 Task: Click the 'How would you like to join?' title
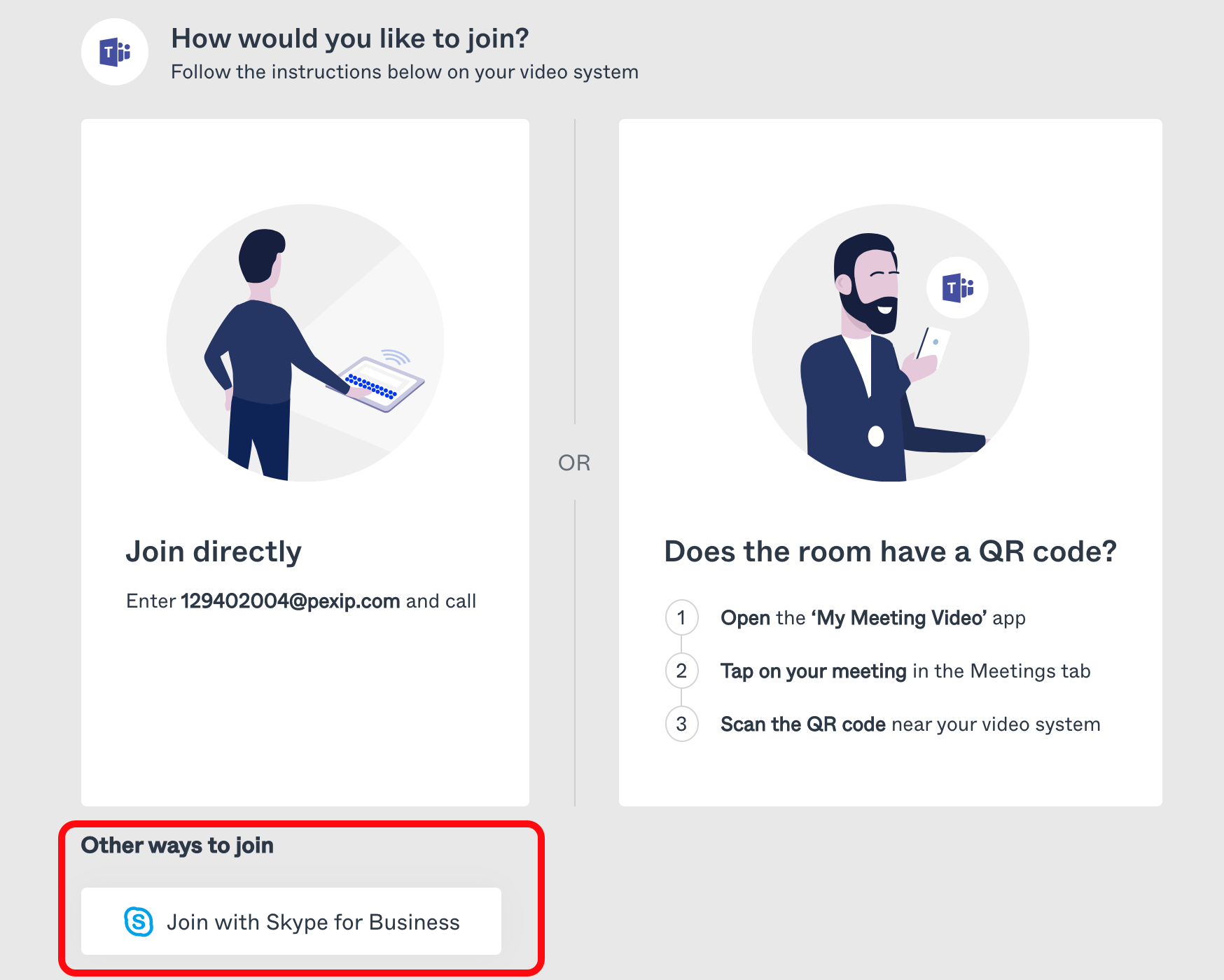click(349, 38)
